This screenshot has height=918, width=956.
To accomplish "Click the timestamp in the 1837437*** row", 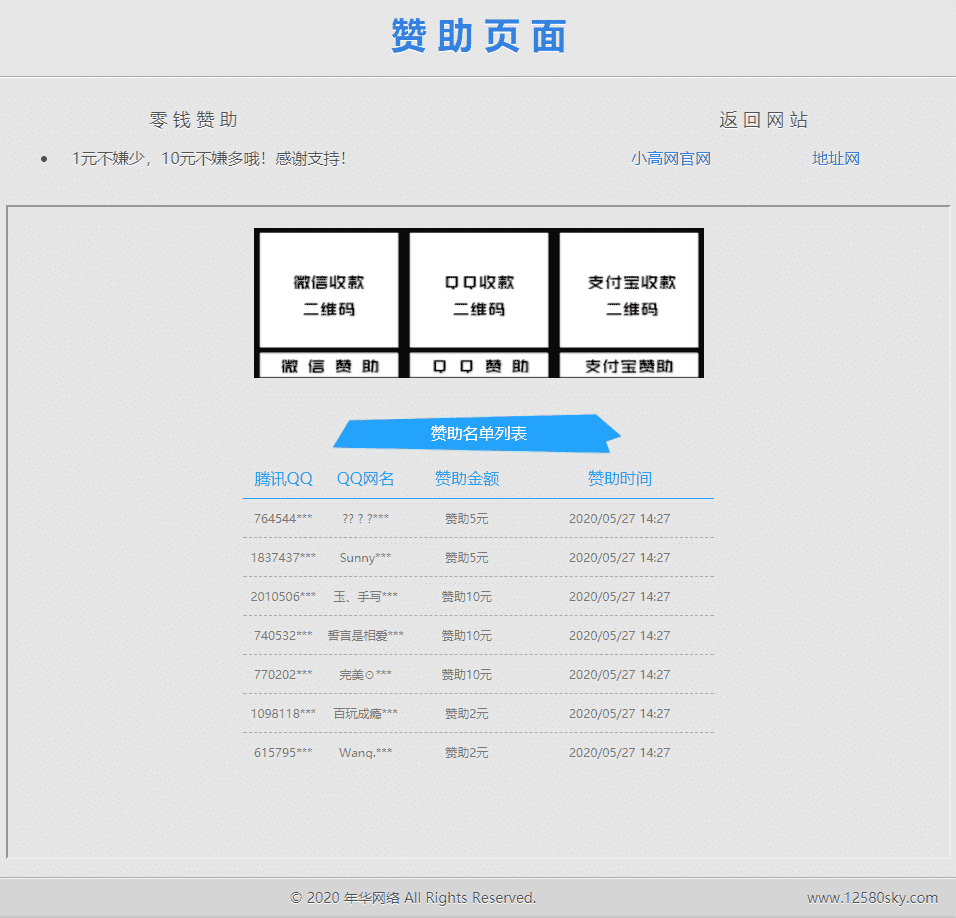I will [619, 558].
